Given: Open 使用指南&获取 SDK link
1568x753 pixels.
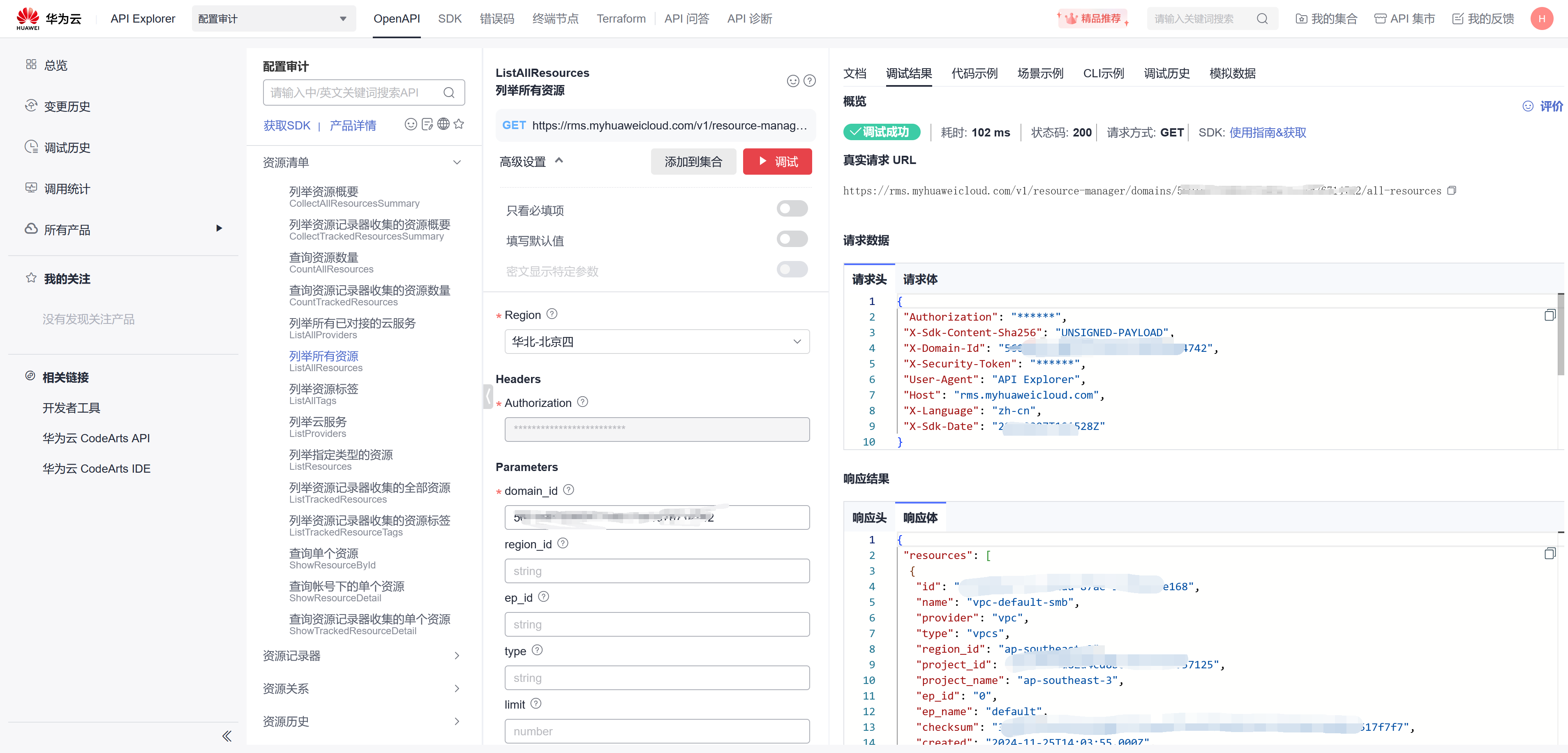Looking at the screenshot, I should 1267,133.
